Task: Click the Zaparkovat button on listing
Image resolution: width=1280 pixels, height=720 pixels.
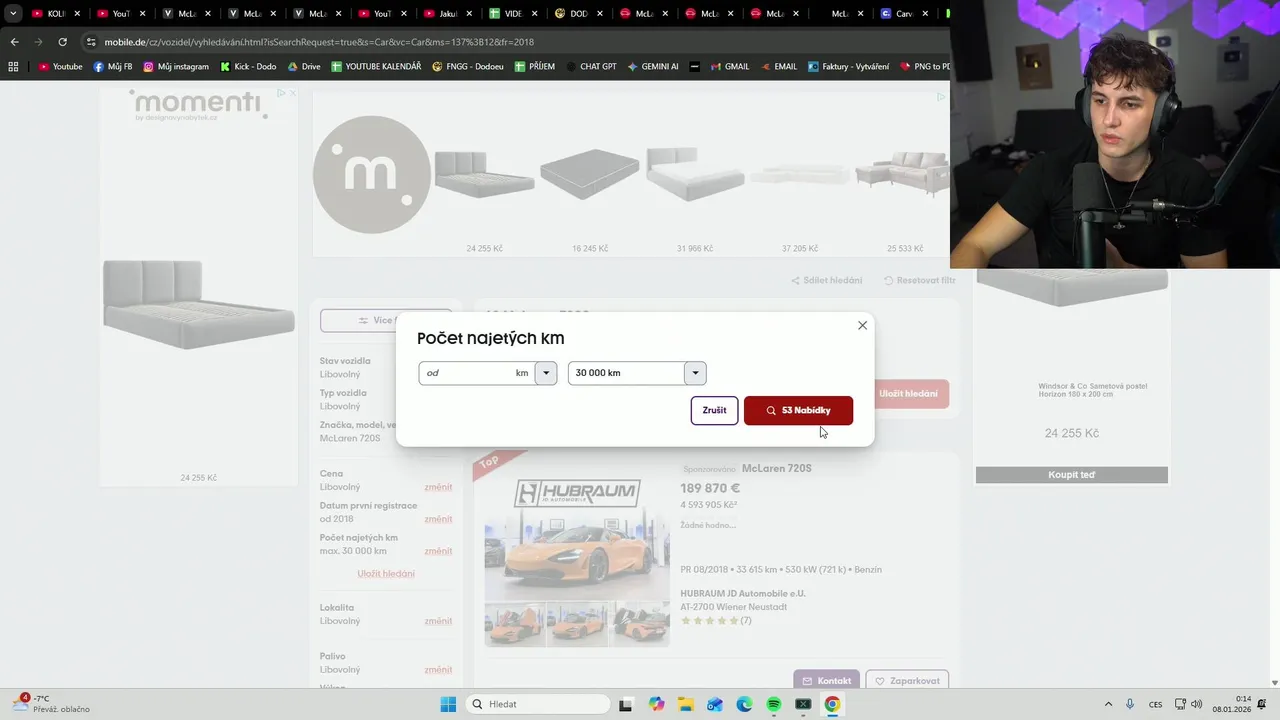Action: tap(907, 681)
